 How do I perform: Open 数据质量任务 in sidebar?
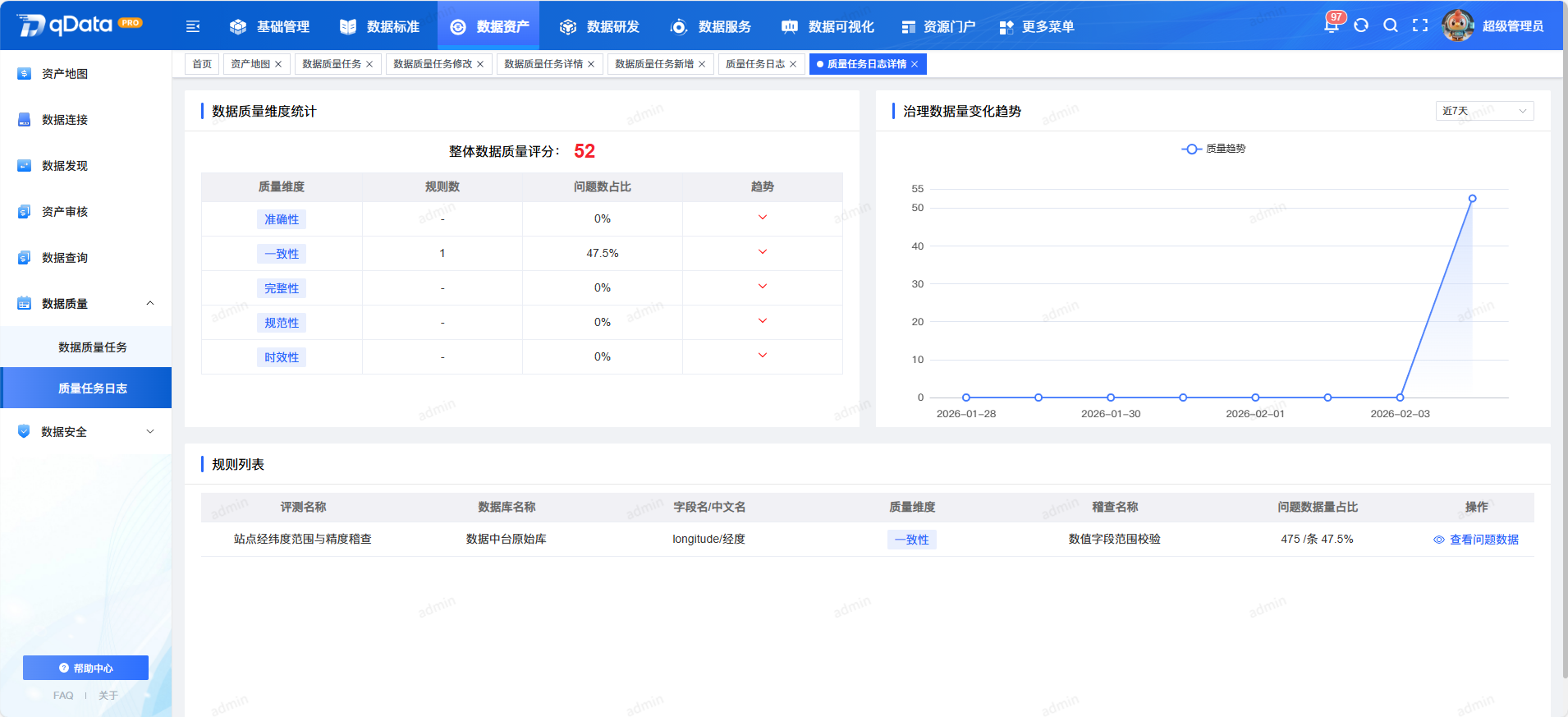(86, 347)
